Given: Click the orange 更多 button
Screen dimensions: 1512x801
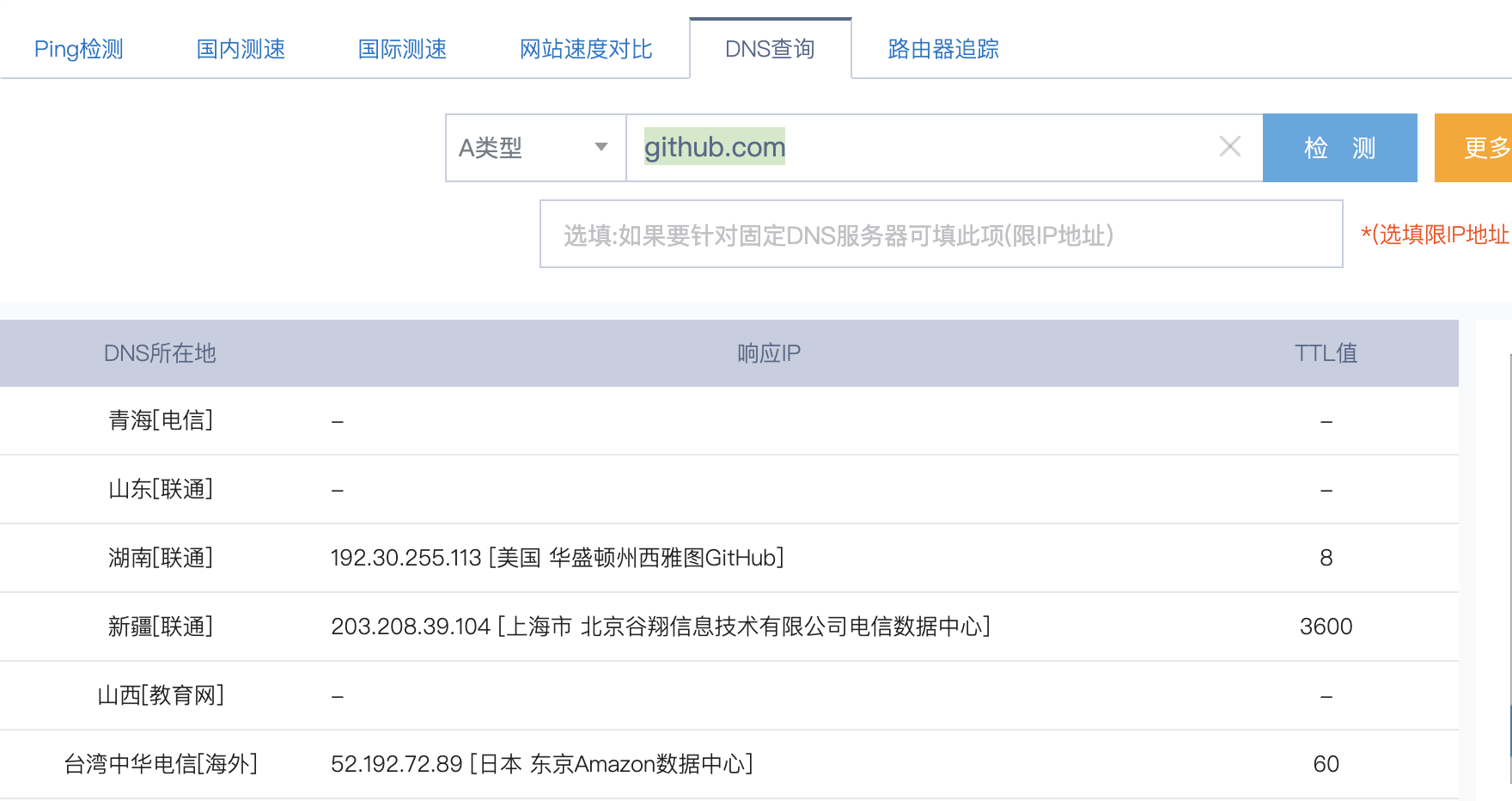Looking at the screenshot, I should click(x=1473, y=148).
